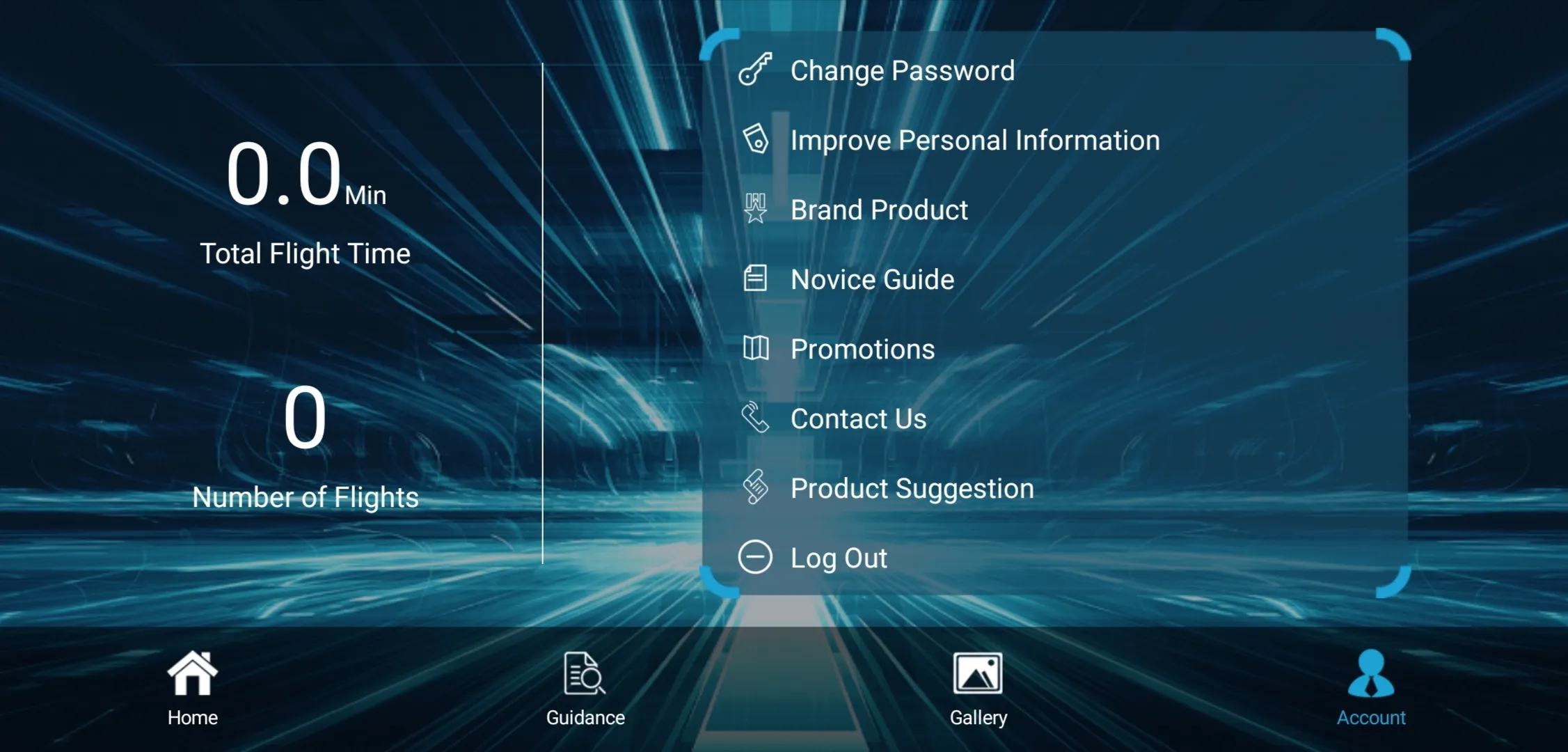Select the Improve Personal Information icon
This screenshot has height=752, width=1568.
(757, 139)
